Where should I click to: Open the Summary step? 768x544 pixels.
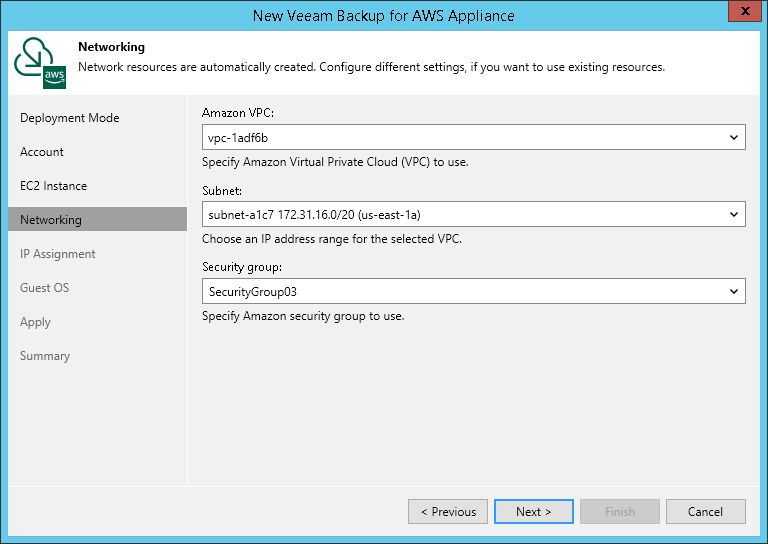(45, 356)
